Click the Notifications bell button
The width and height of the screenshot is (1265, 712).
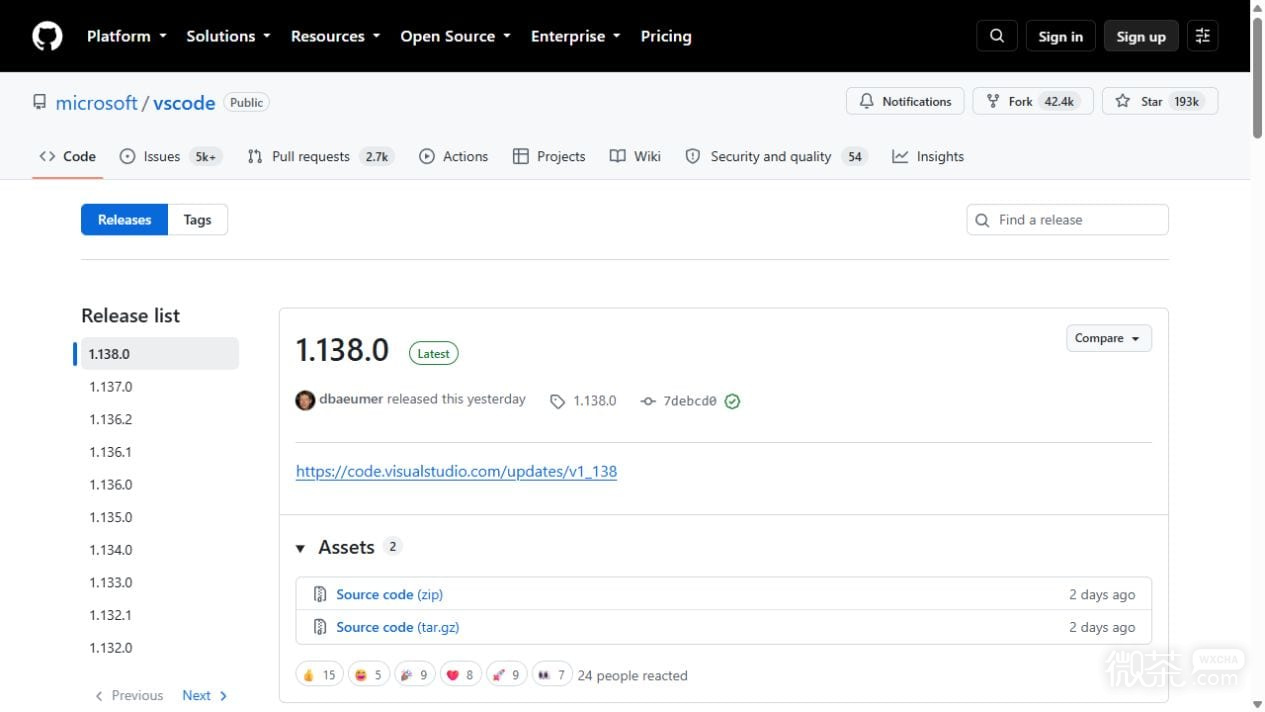coord(905,101)
